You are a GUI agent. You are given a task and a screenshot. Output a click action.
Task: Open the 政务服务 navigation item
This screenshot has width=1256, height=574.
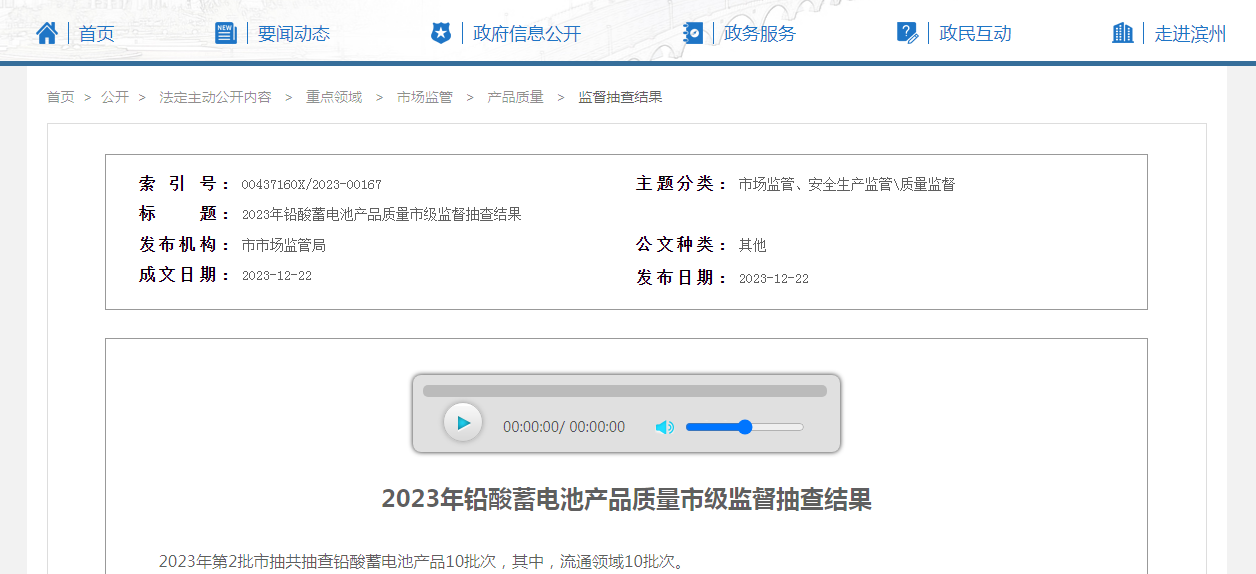(760, 34)
